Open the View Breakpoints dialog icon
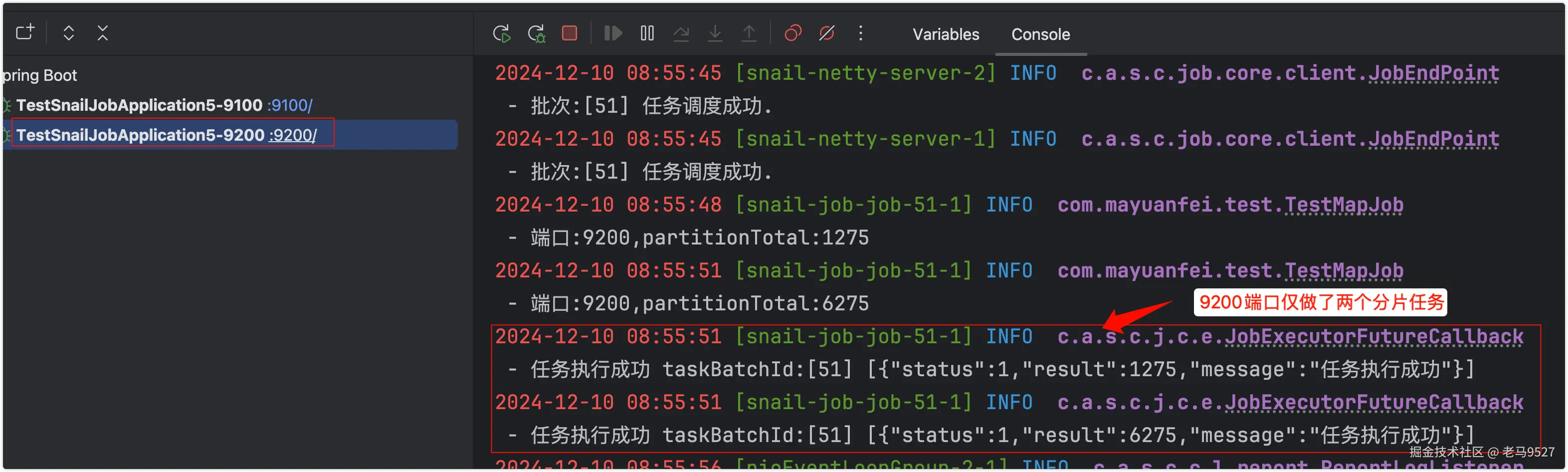The height and width of the screenshot is (472, 1568). point(792,33)
